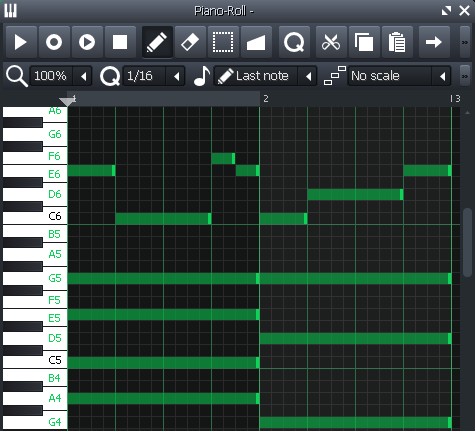Select the C5 note in bar 1
The image size is (475, 431).
163,363
